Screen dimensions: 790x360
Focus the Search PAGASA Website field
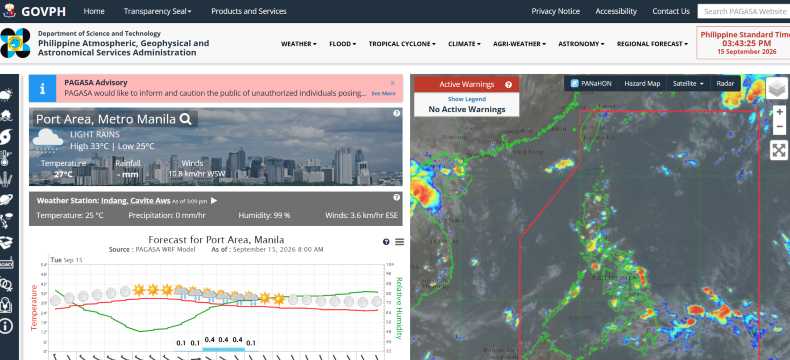pyautogui.click(x=743, y=11)
